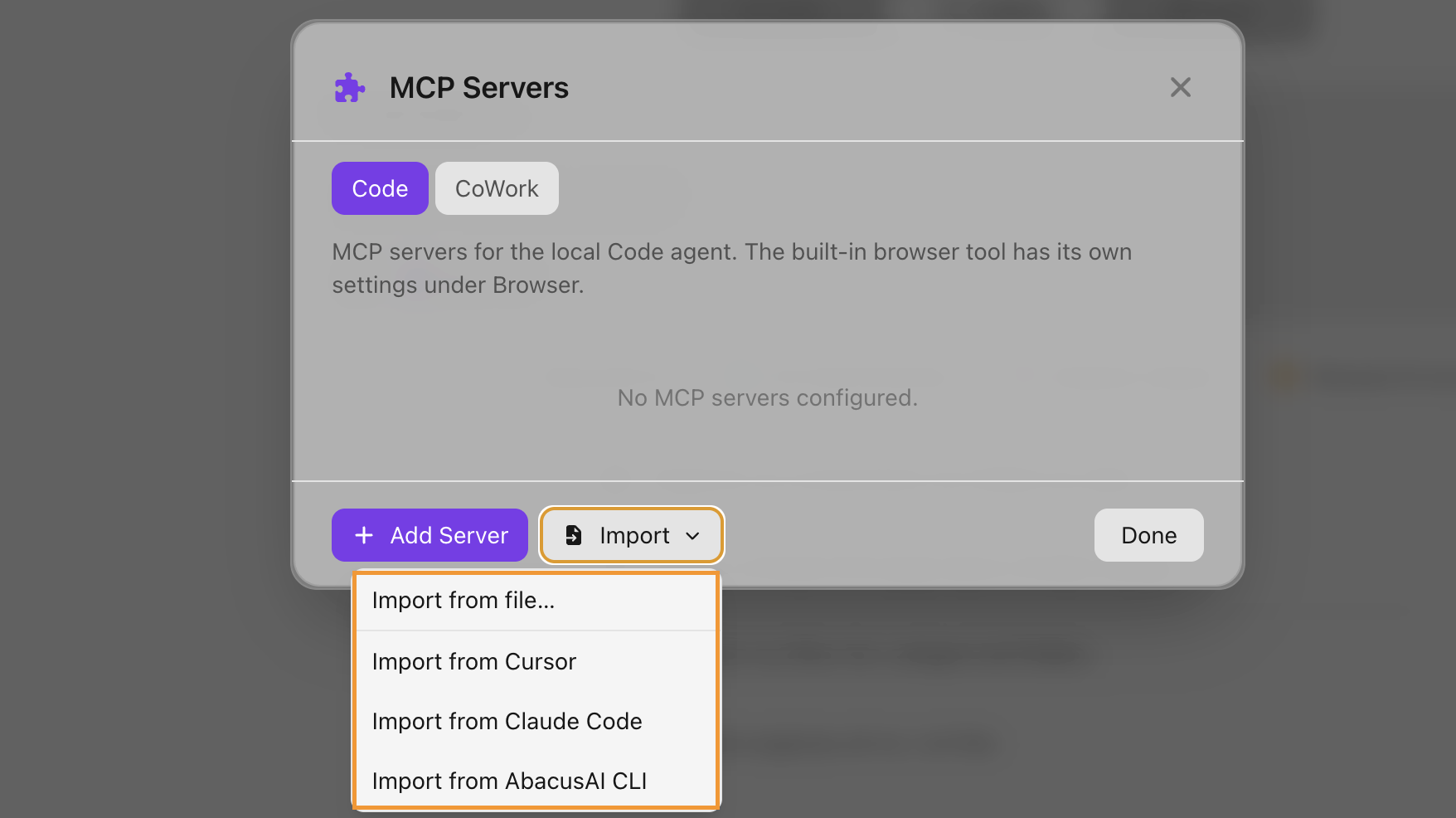Click the Add Server button
1456x818 pixels.
(430, 535)
